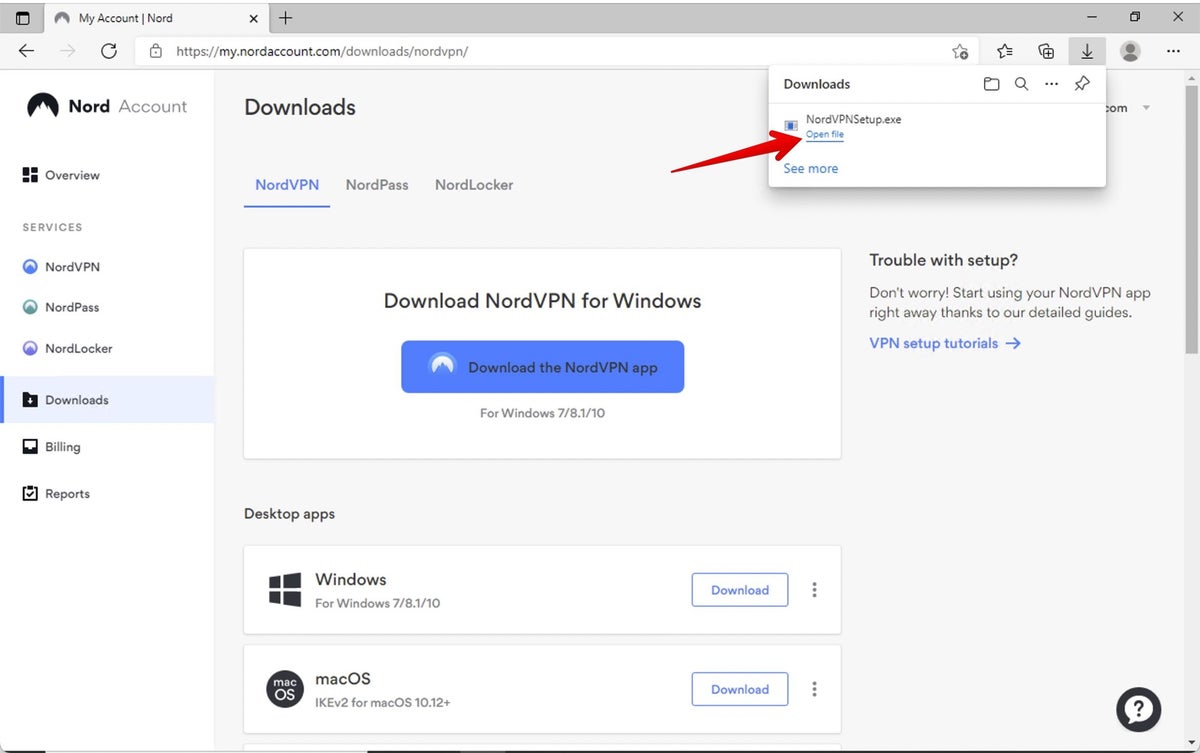Switch to the NordLocker downloads tab
This screenshot has width=1200, height=753.
(x=474, y=185)
